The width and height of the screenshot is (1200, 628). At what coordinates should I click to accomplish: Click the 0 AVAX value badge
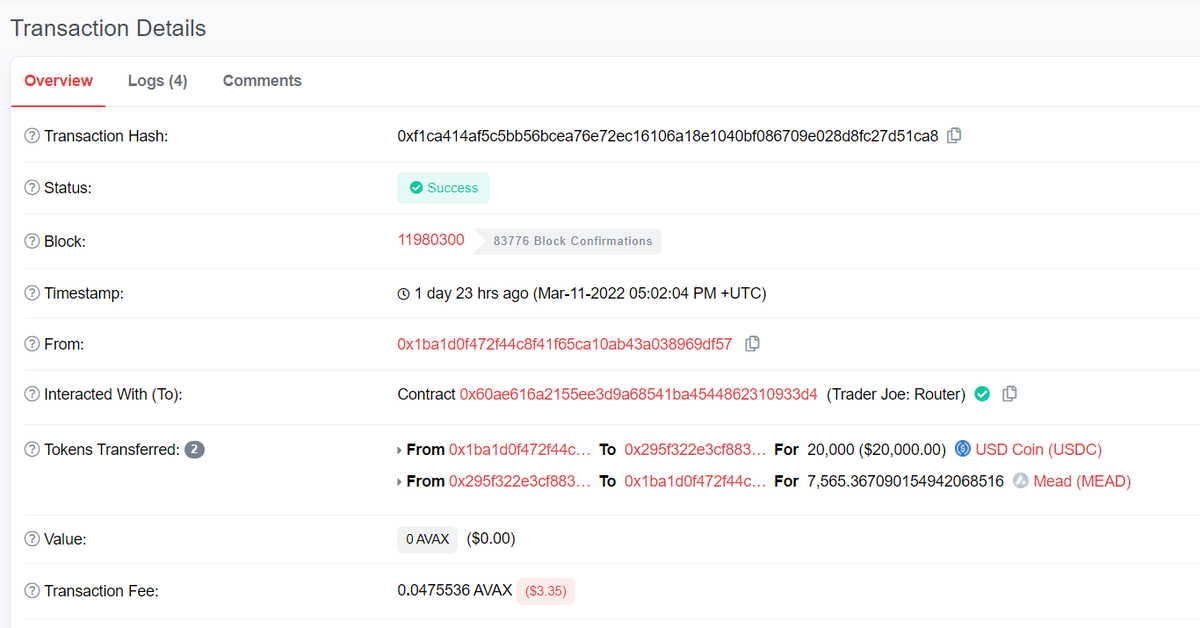click(x=427, y=539)
